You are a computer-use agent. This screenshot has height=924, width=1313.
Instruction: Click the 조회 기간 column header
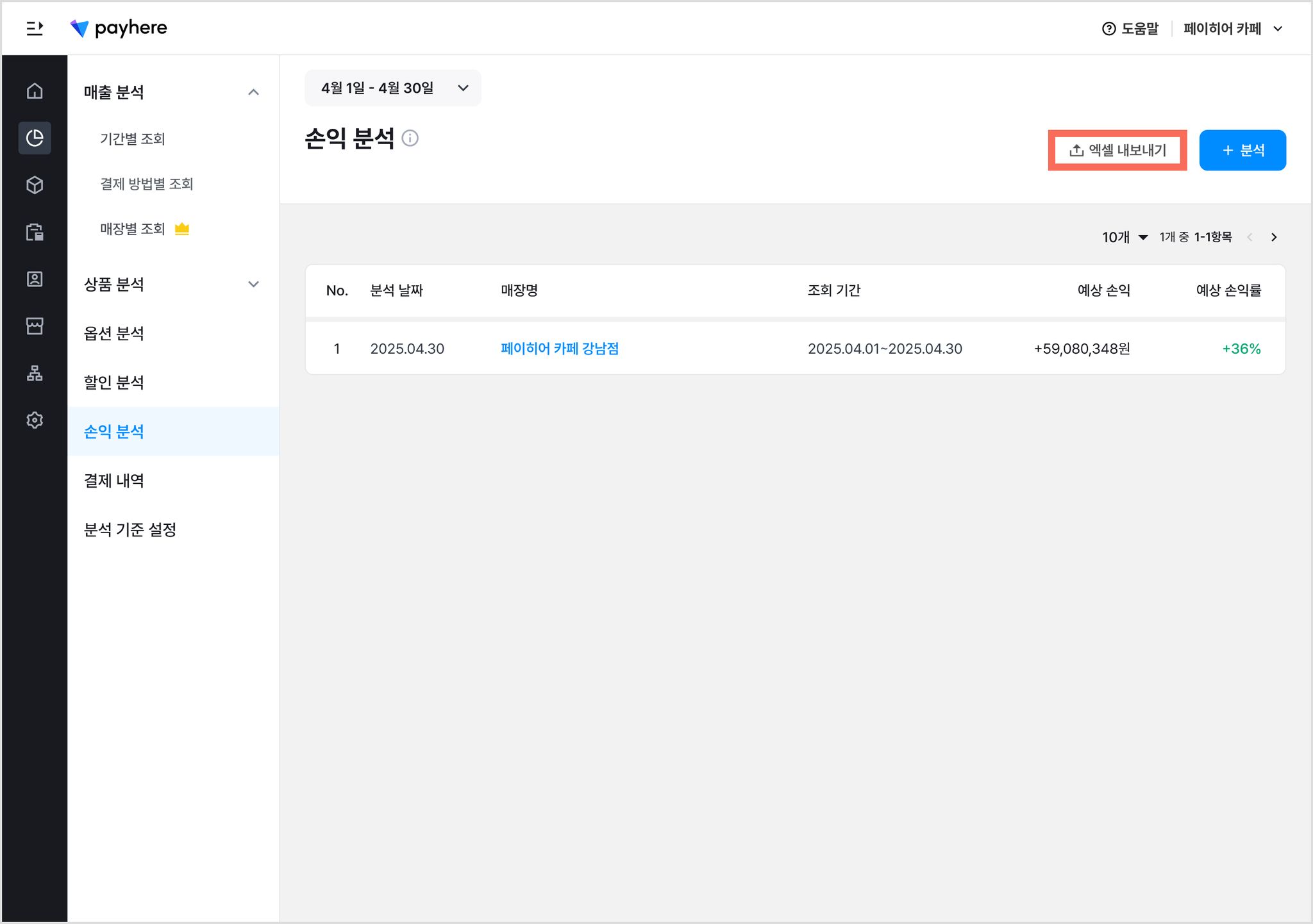(x=834, y=290)
